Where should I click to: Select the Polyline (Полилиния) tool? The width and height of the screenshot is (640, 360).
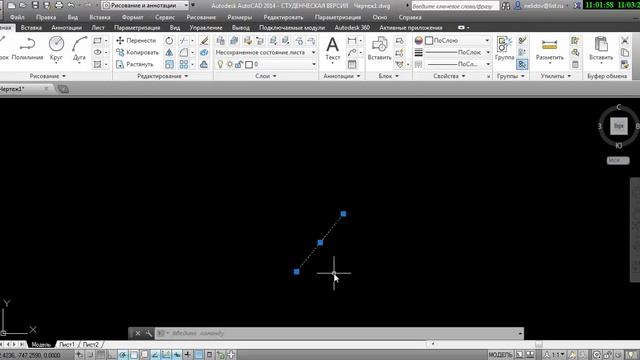click(27, 49)
